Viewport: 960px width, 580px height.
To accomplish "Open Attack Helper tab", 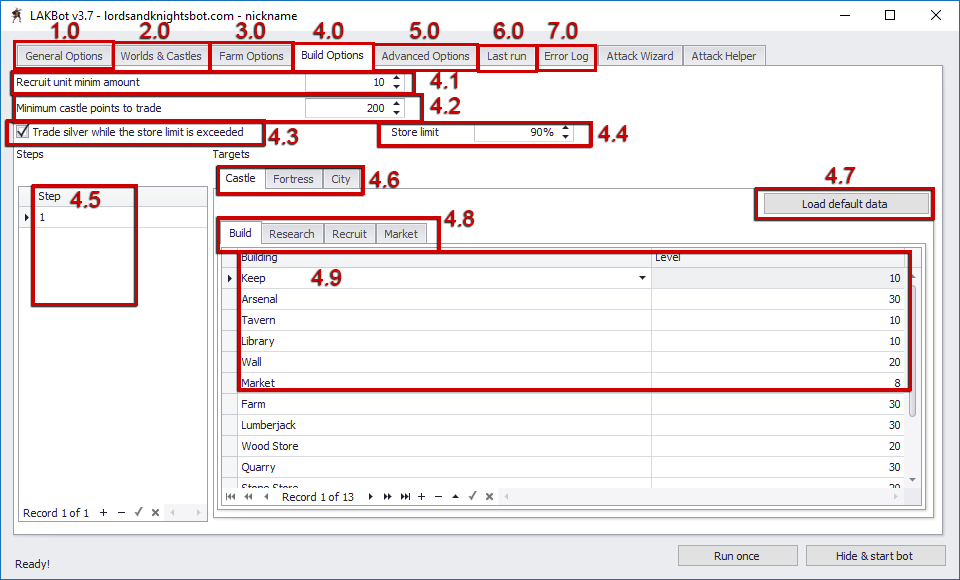I will click(724, 56).
